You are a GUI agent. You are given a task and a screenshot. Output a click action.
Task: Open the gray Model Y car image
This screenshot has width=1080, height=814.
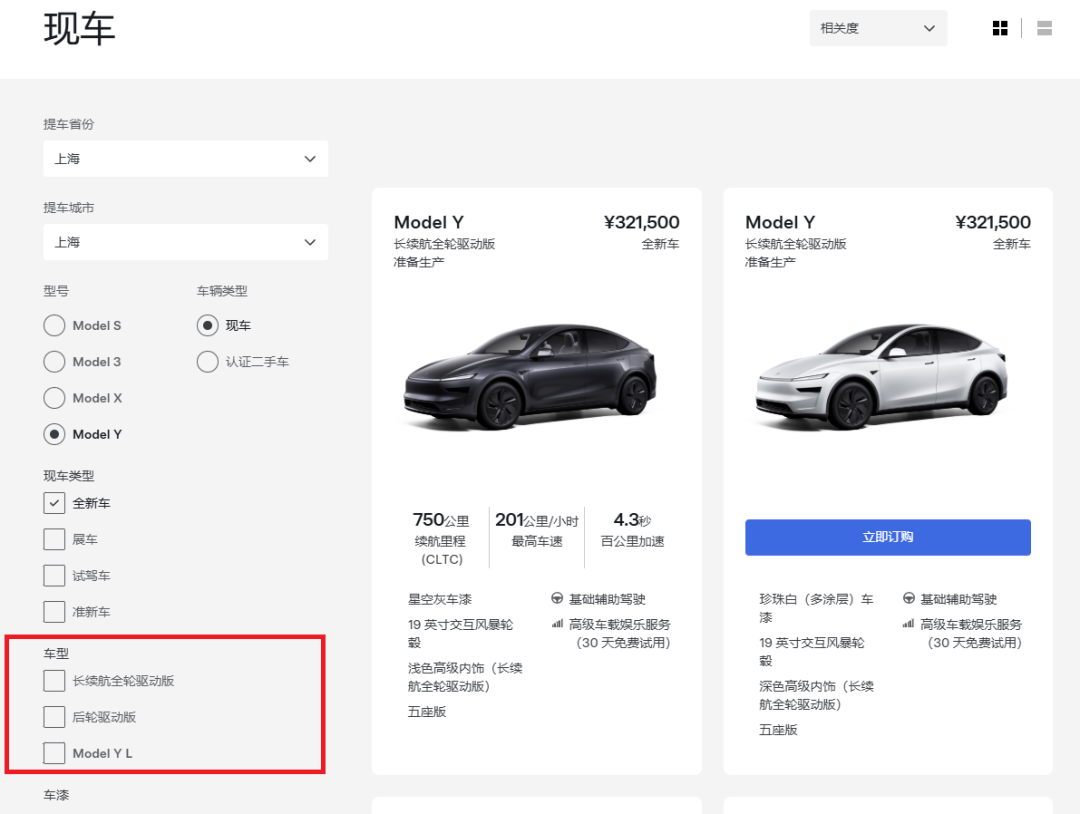click(530, 376)
